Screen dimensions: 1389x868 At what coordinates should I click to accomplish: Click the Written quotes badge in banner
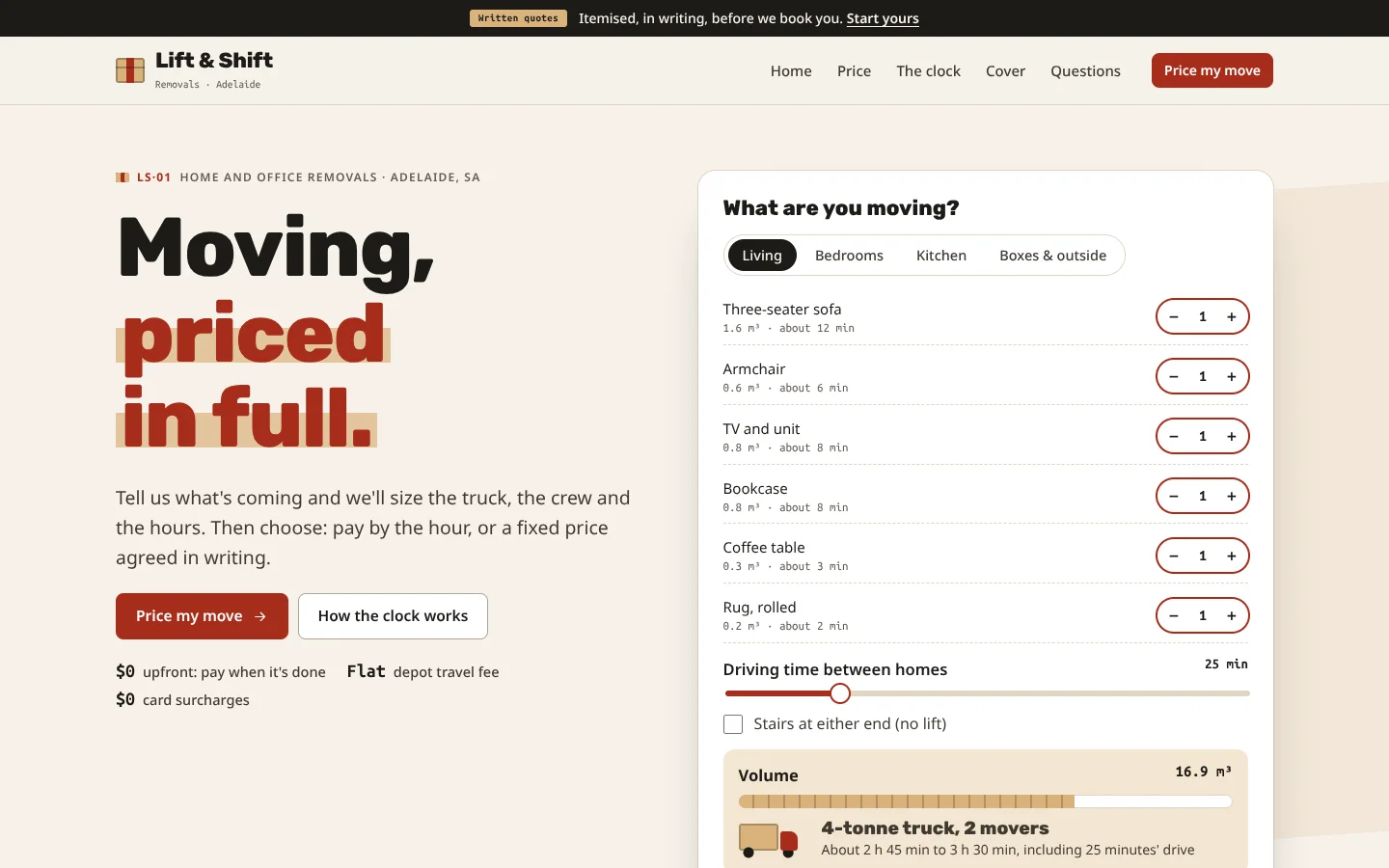[518, 18]
